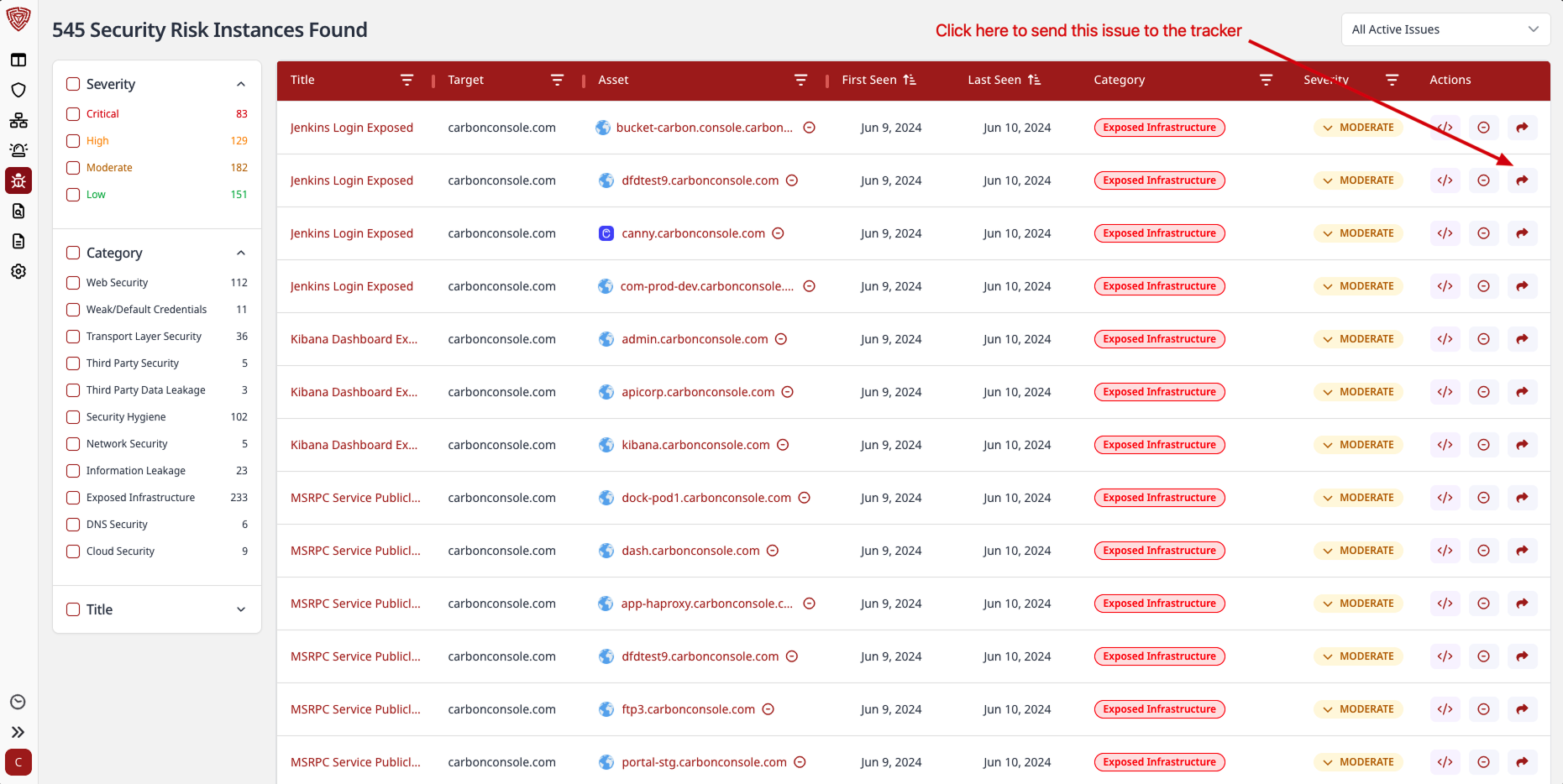Viewport: 1563px width, 784px height.
Task: Check the Cloud Security filter
Action: [73, 551]
